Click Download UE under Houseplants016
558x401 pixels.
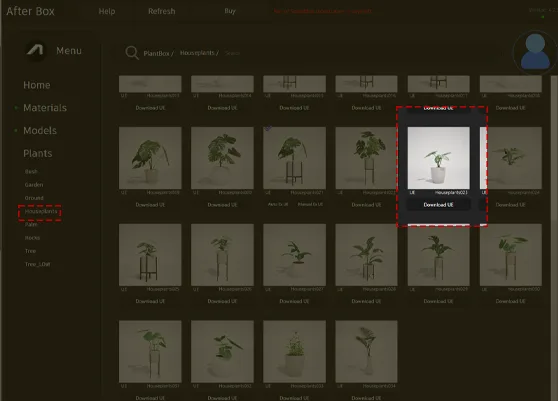click(366, 108)
